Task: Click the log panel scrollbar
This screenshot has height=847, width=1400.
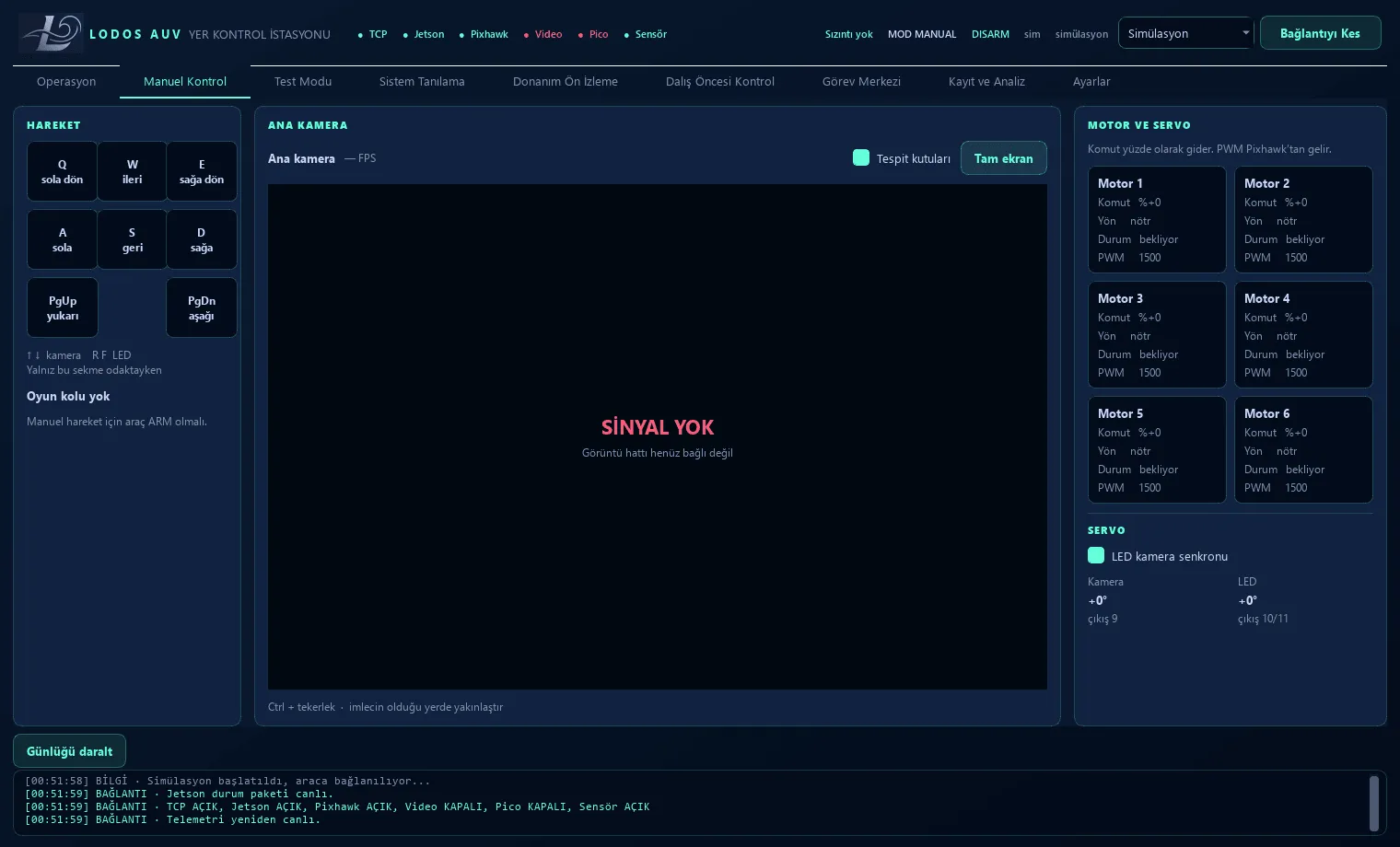Action: [x=1373, y=803]
